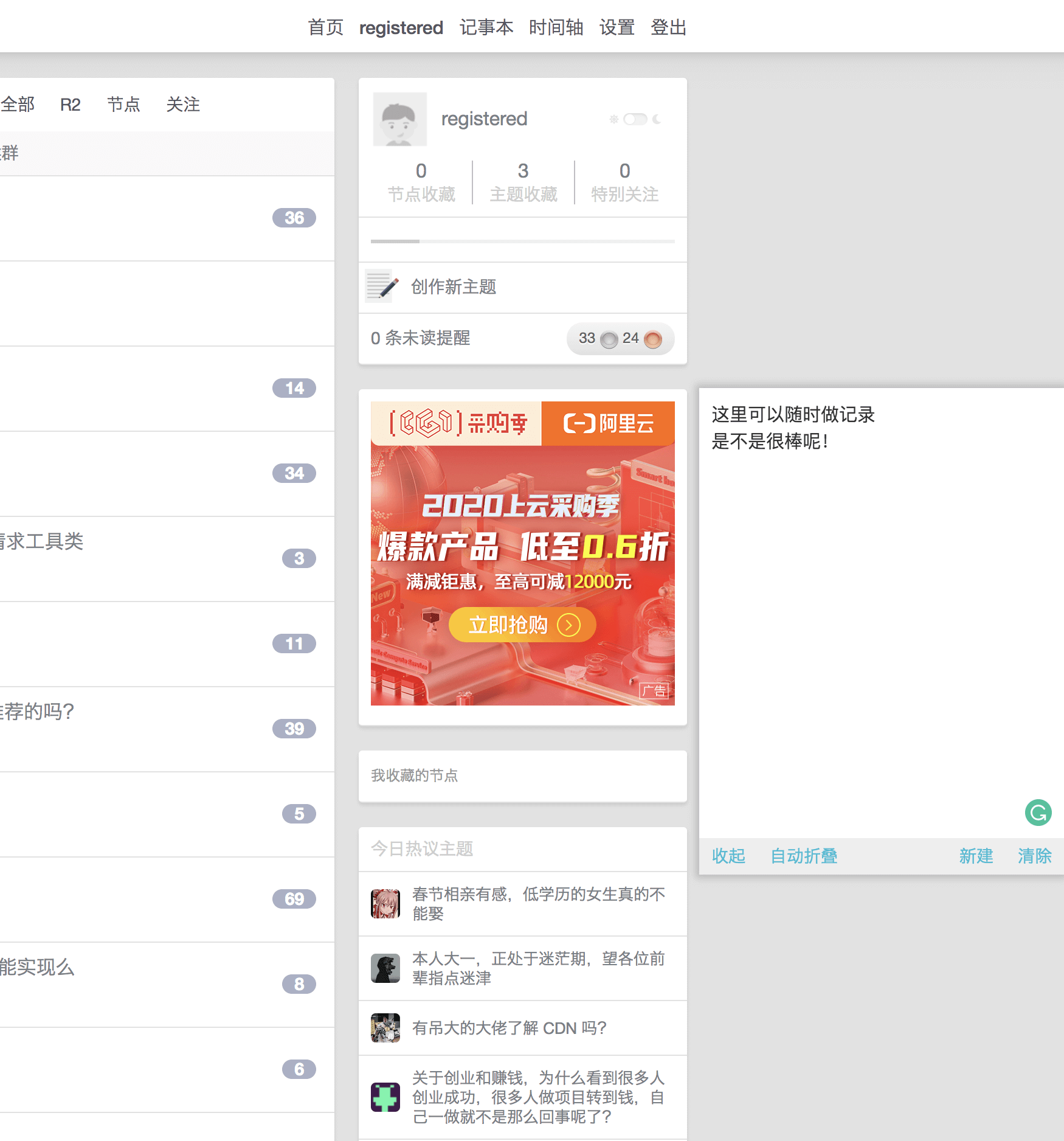Click the 广告 label on the ad
The width and height of the screenshot is (1064, 1141).
pos(654,691)
